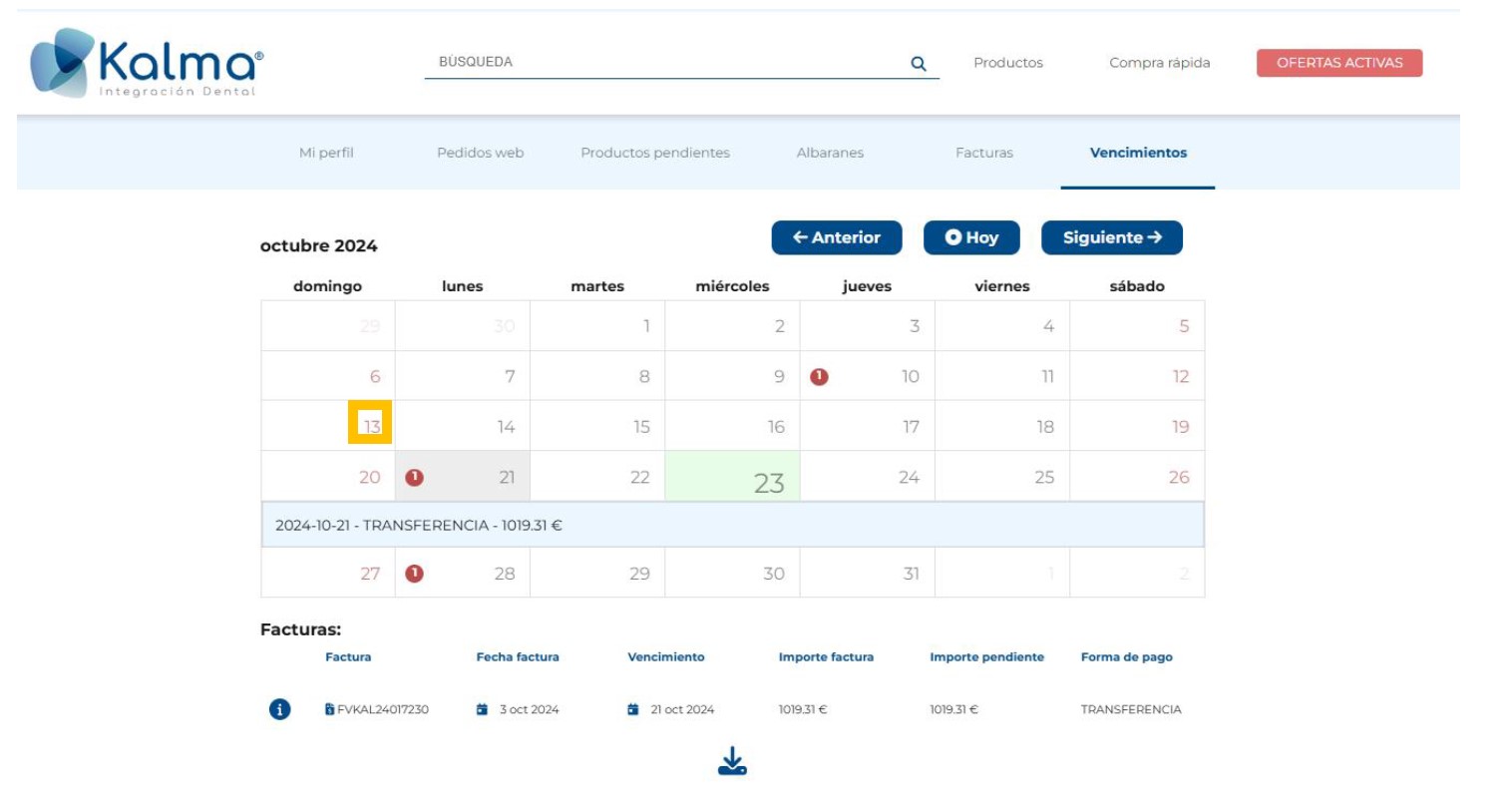Select day 16 in the calendar
The height and width of the screenshot is (809, 1512).
[x=732, y=426]
